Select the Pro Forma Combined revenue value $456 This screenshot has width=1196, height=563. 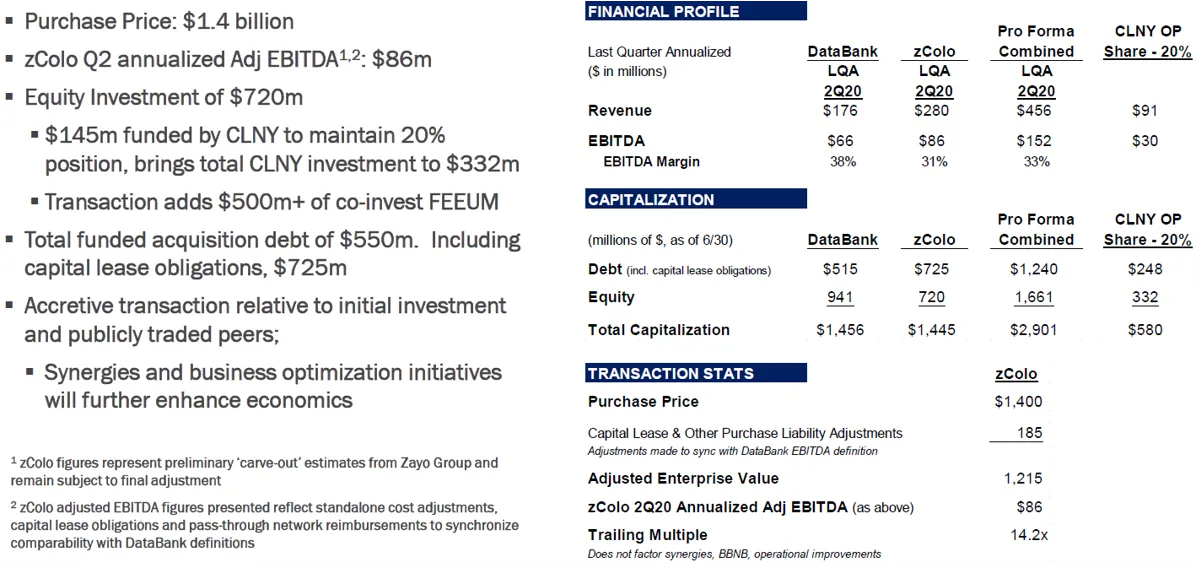[1035, 111]
